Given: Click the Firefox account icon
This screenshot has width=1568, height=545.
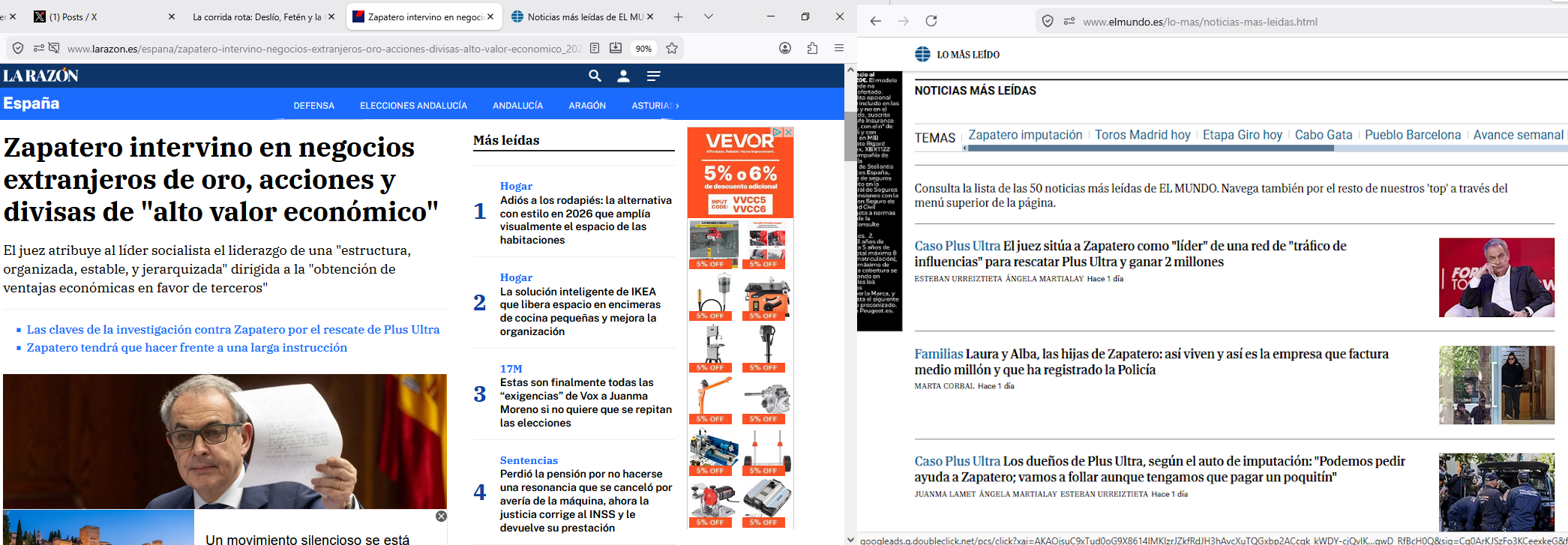Looking at the screenshot, I should click(x=785, y=49).
